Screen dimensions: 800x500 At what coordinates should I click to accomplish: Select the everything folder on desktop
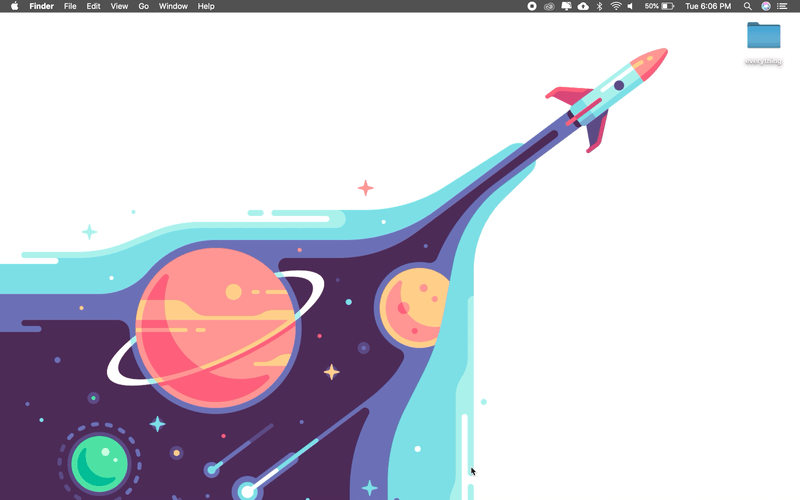coord(763,36)
